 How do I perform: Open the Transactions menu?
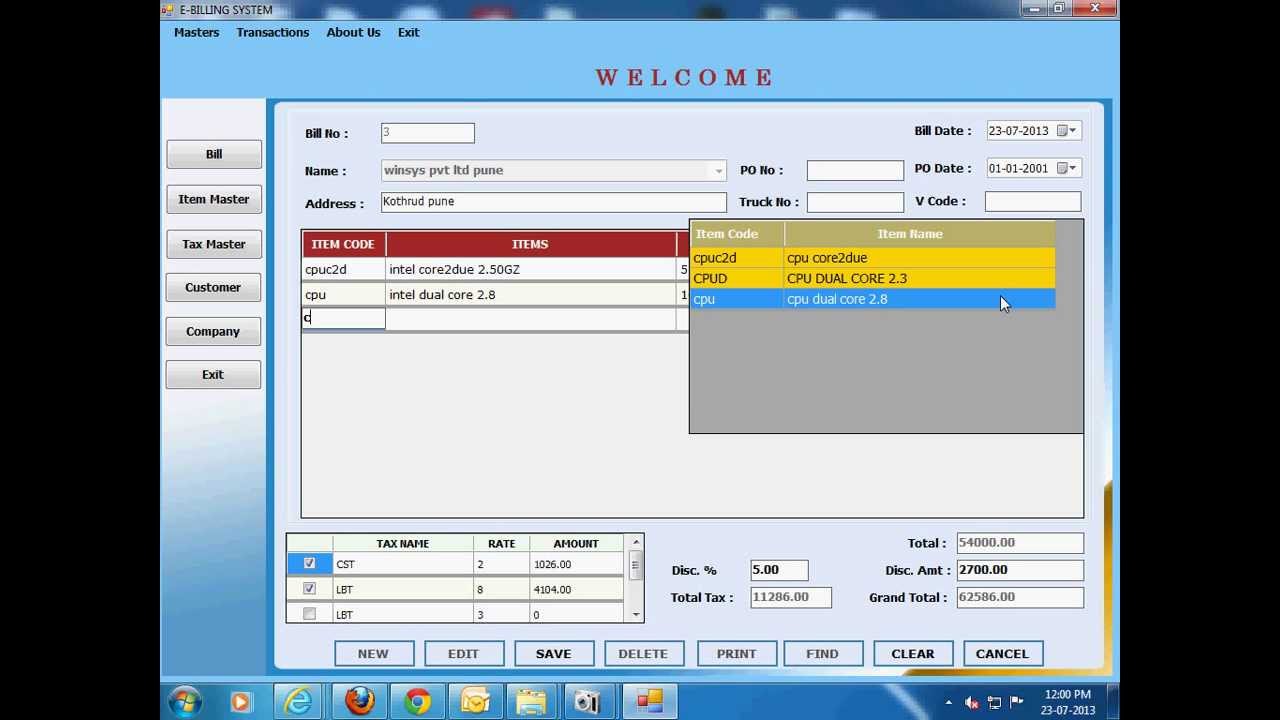(x=273, y=32)
